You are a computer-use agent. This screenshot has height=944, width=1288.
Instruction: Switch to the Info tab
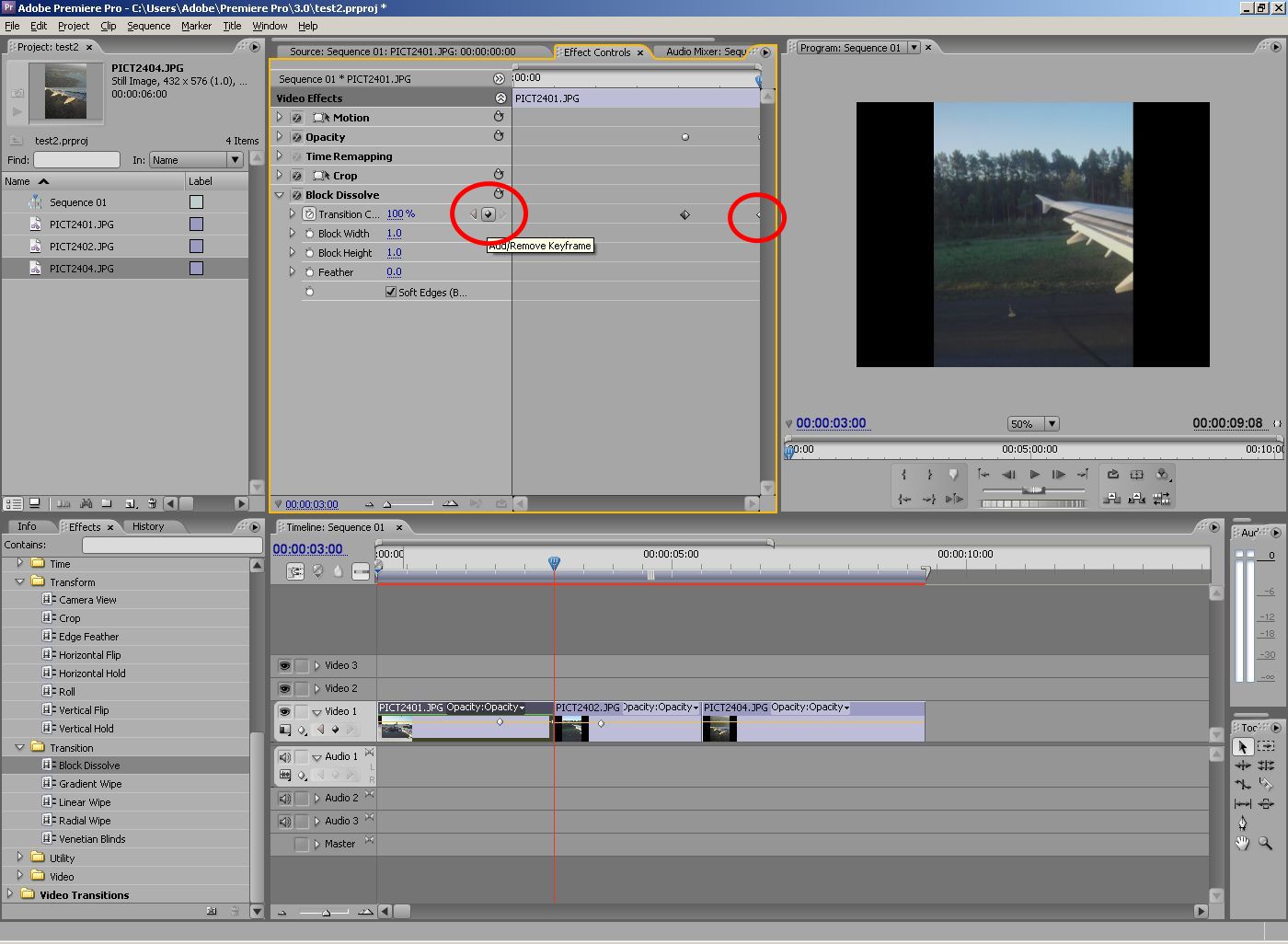point(27,526)
